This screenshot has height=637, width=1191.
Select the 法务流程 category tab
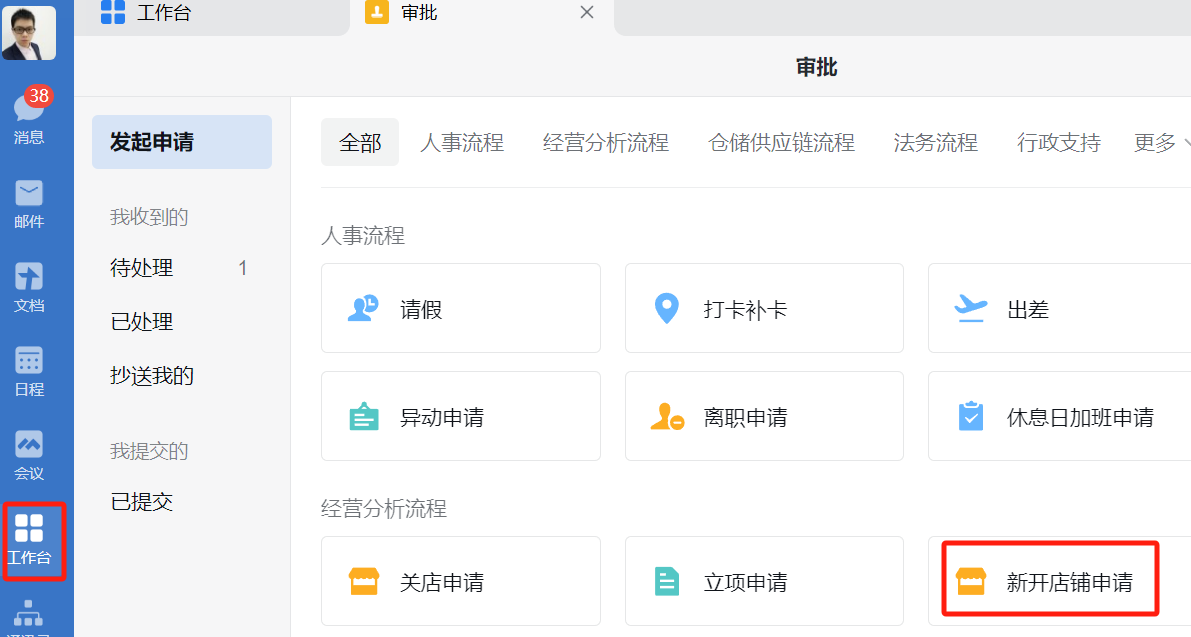point(936,142)
